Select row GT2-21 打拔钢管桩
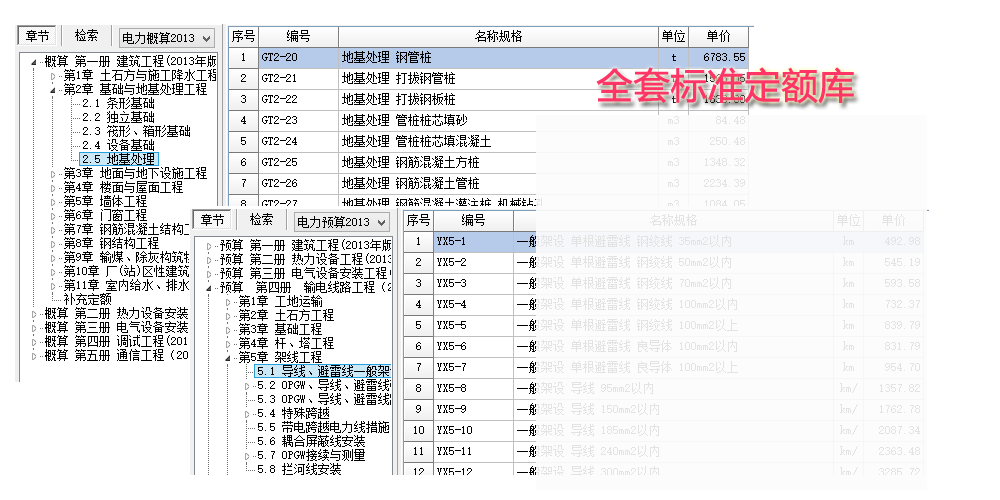This screenshot has width=1000, height=500. [488, 78]
